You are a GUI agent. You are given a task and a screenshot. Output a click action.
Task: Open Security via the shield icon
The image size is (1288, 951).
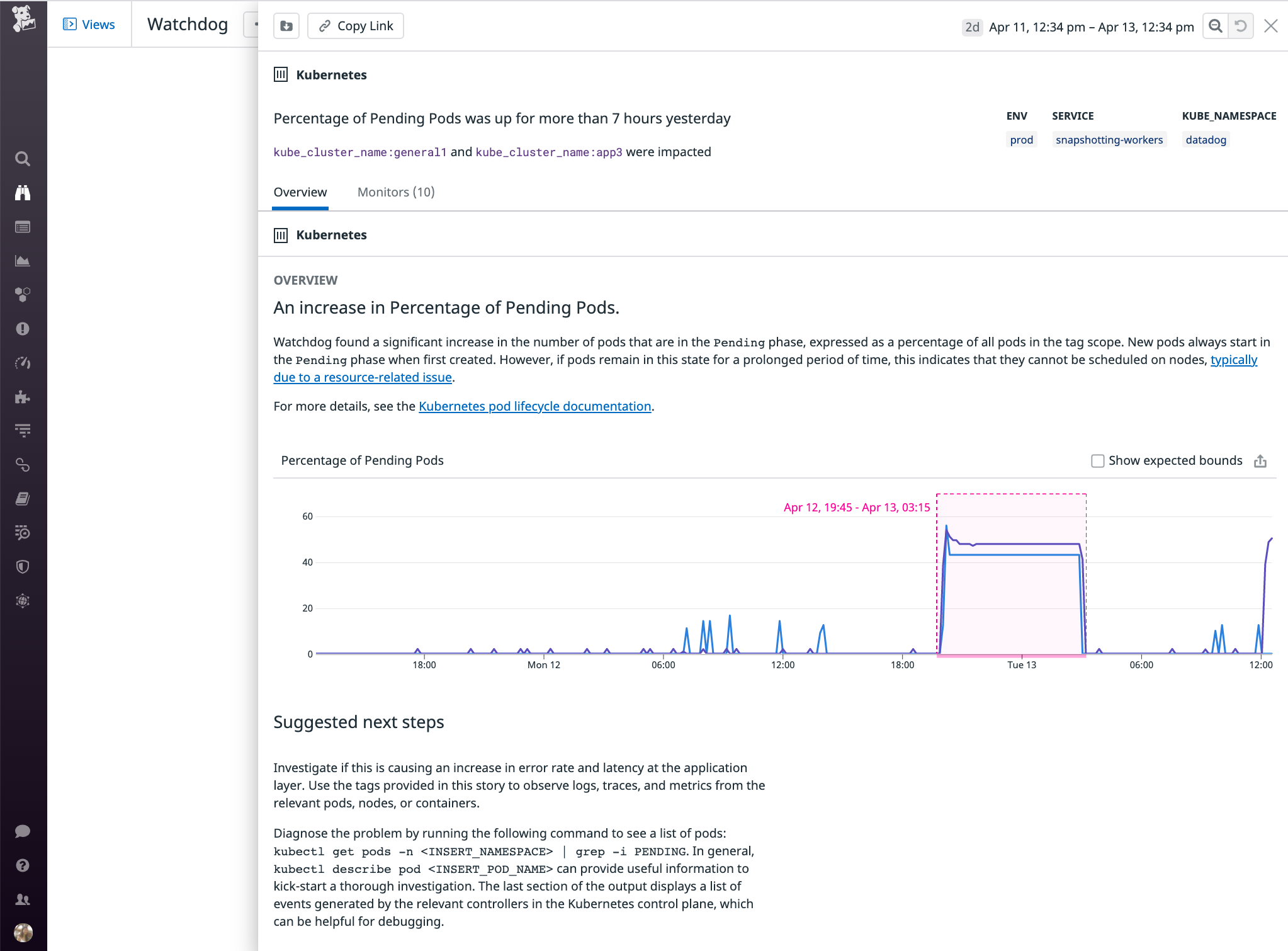click(x=23, y=566)
